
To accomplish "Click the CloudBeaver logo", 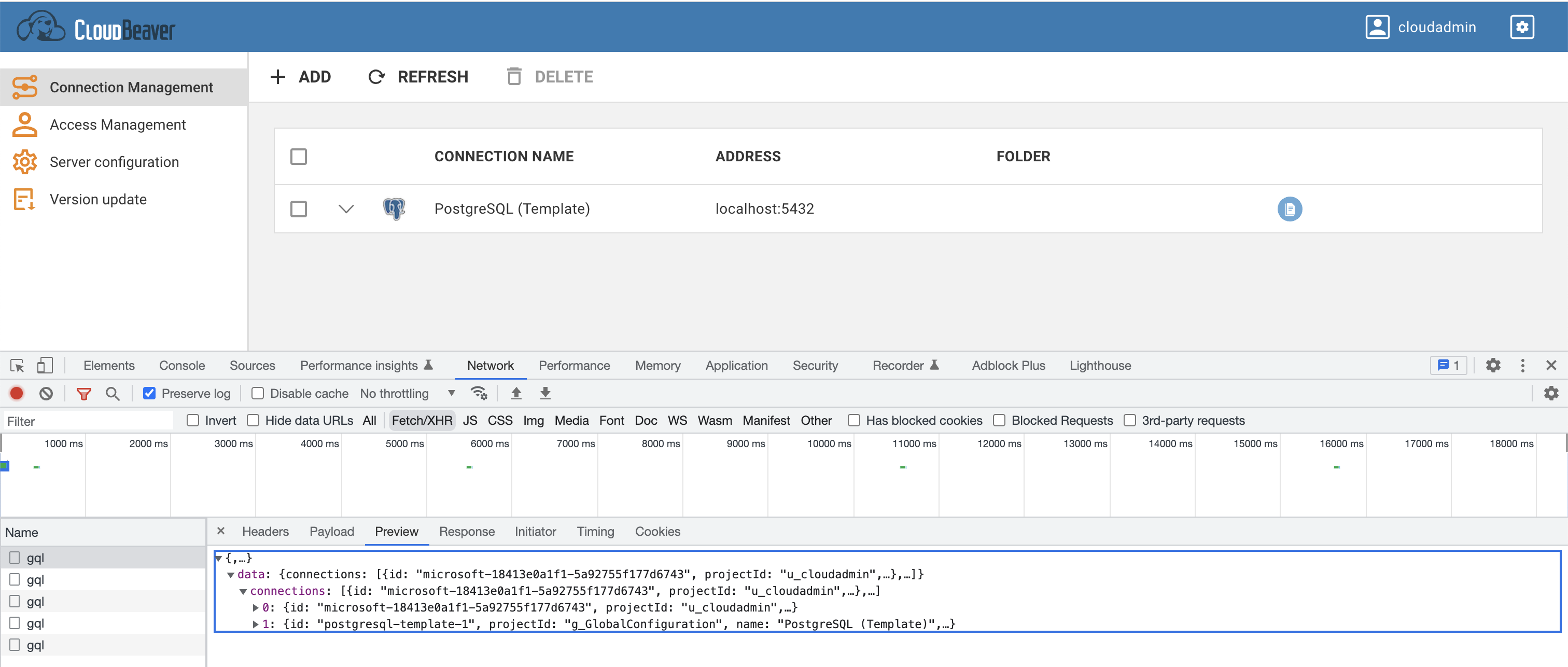I will pos(94,26).
